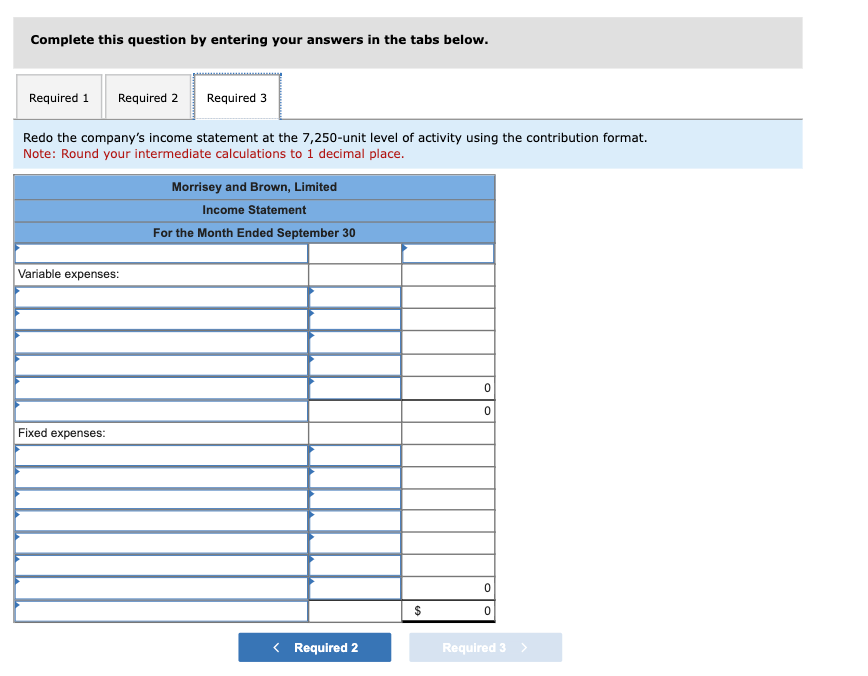Open the label dropdown directly above Fixed expenses
Viewport: 868px width, 676px height.
[161, 411]
